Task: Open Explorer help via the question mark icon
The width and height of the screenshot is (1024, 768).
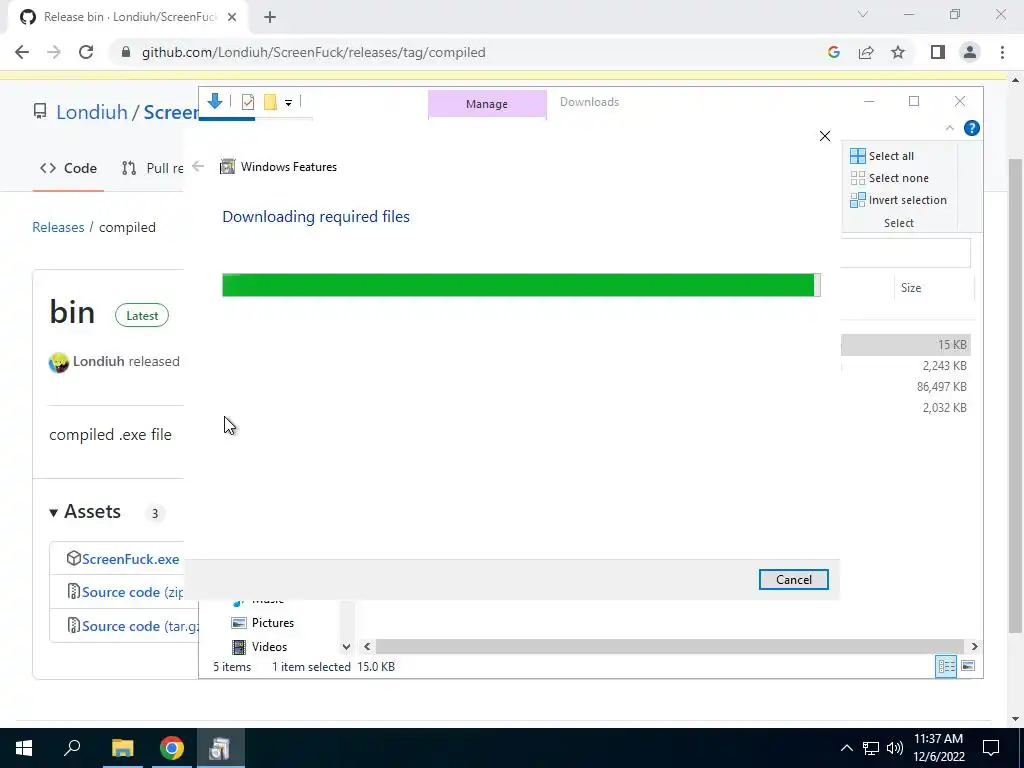Action: [972, 128]
